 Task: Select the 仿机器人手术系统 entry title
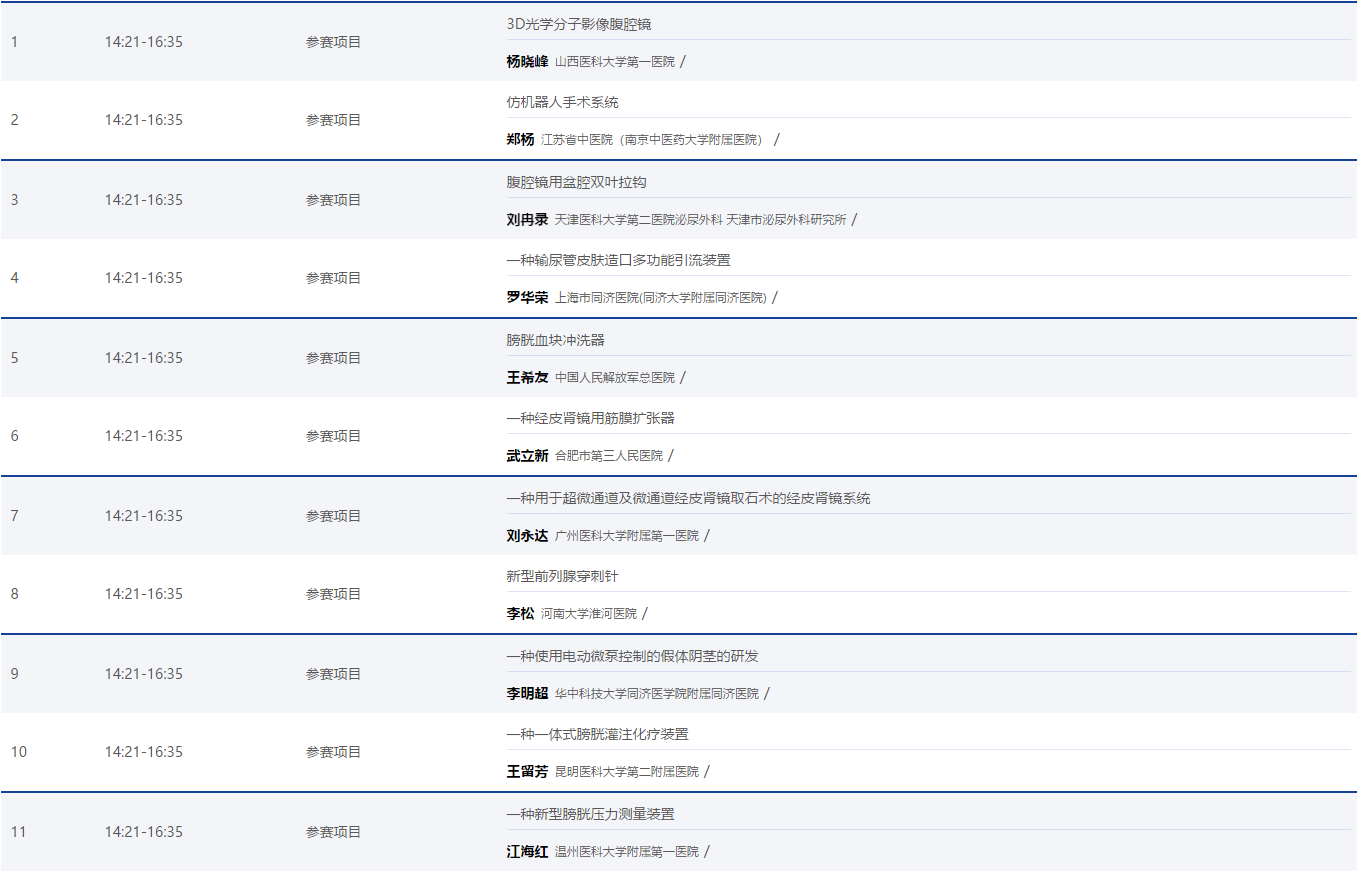(x=562, y=102)
